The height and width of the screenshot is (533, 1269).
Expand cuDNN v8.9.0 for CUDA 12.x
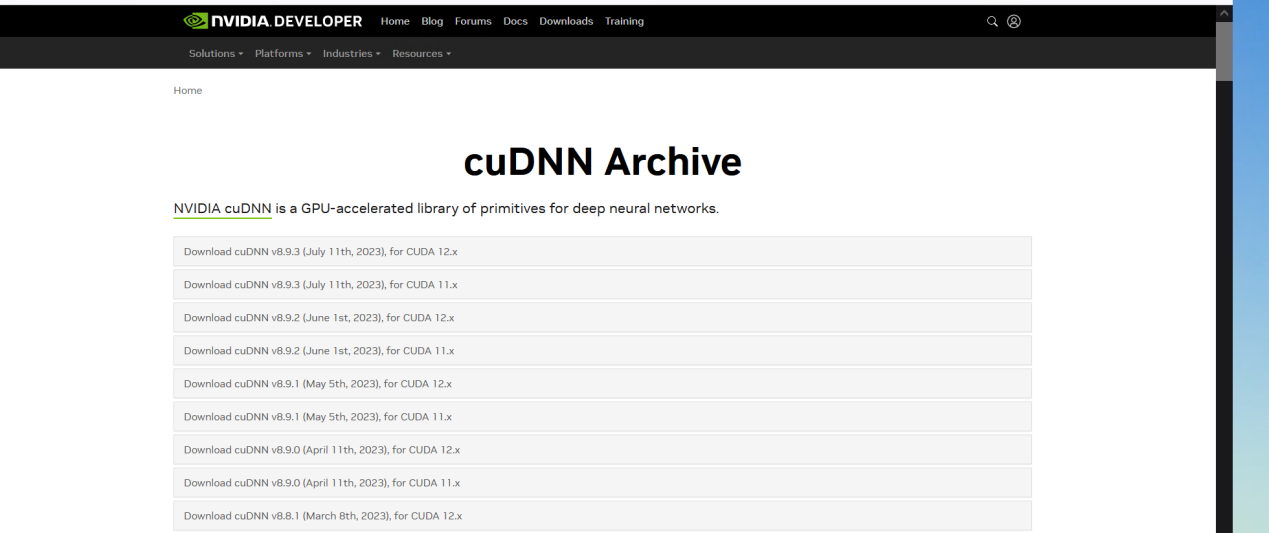602,449
